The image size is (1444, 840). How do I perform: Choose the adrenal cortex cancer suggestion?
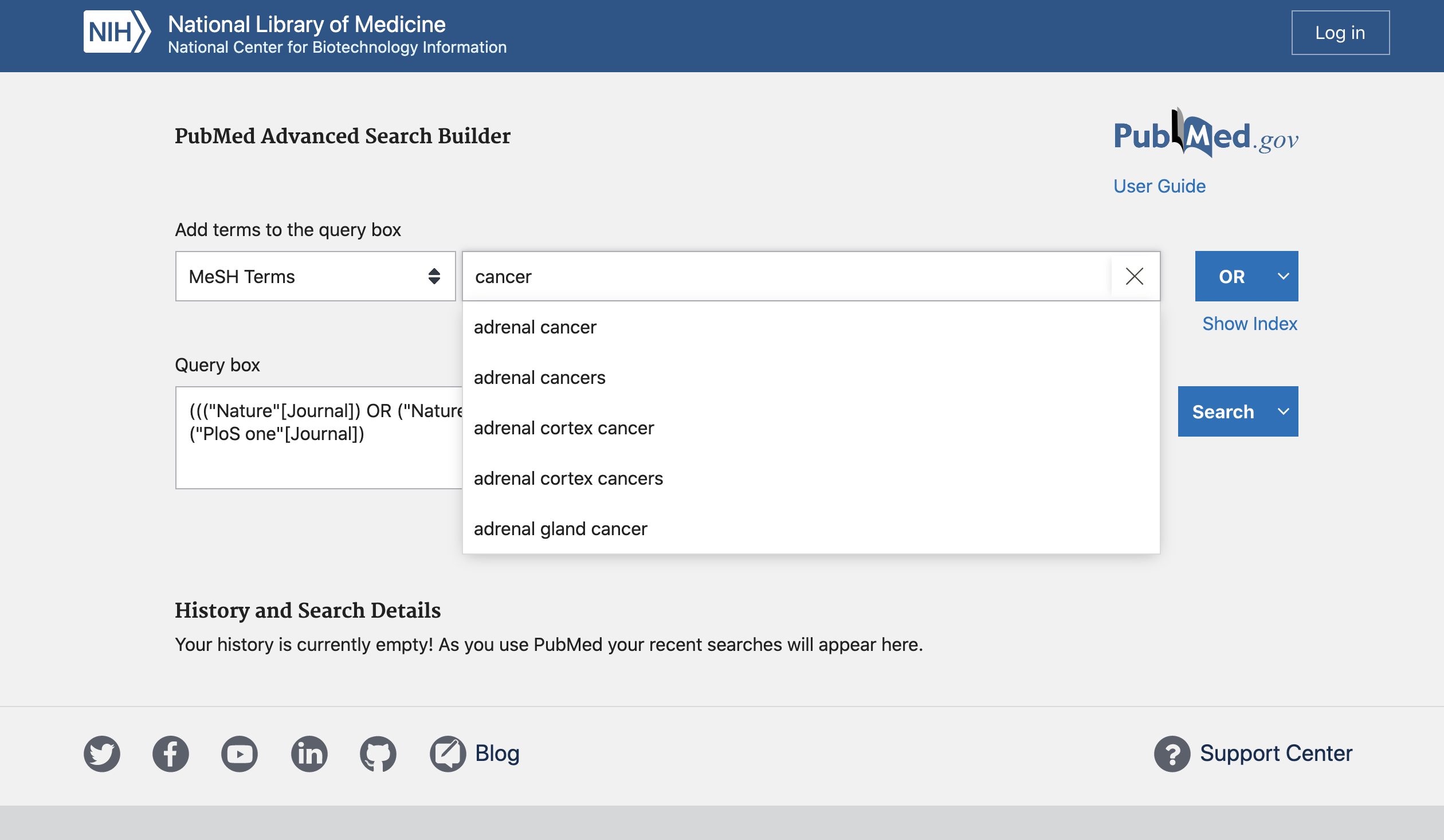click(564, 428)
